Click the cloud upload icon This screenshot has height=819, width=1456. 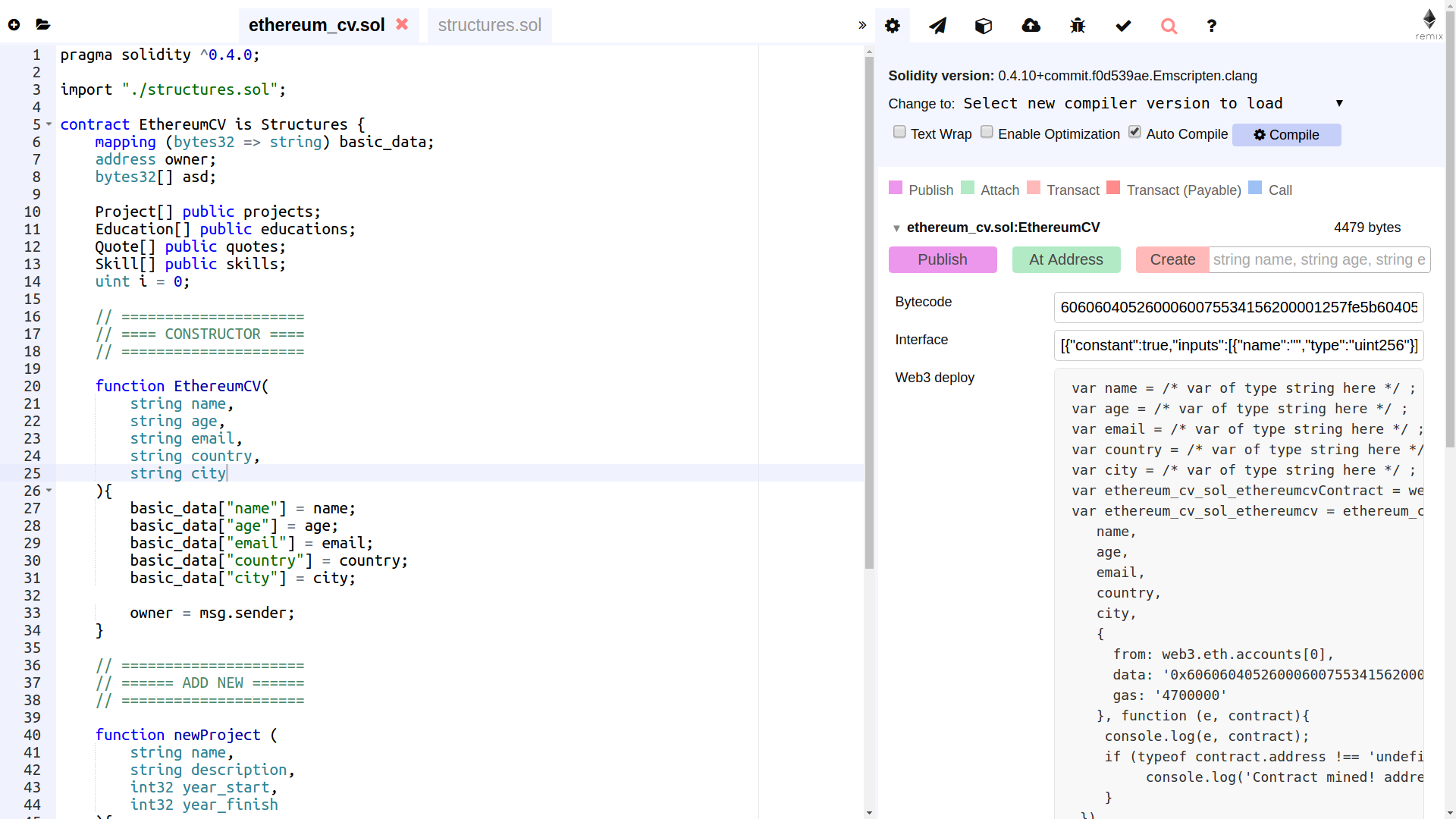(1031, 26)
